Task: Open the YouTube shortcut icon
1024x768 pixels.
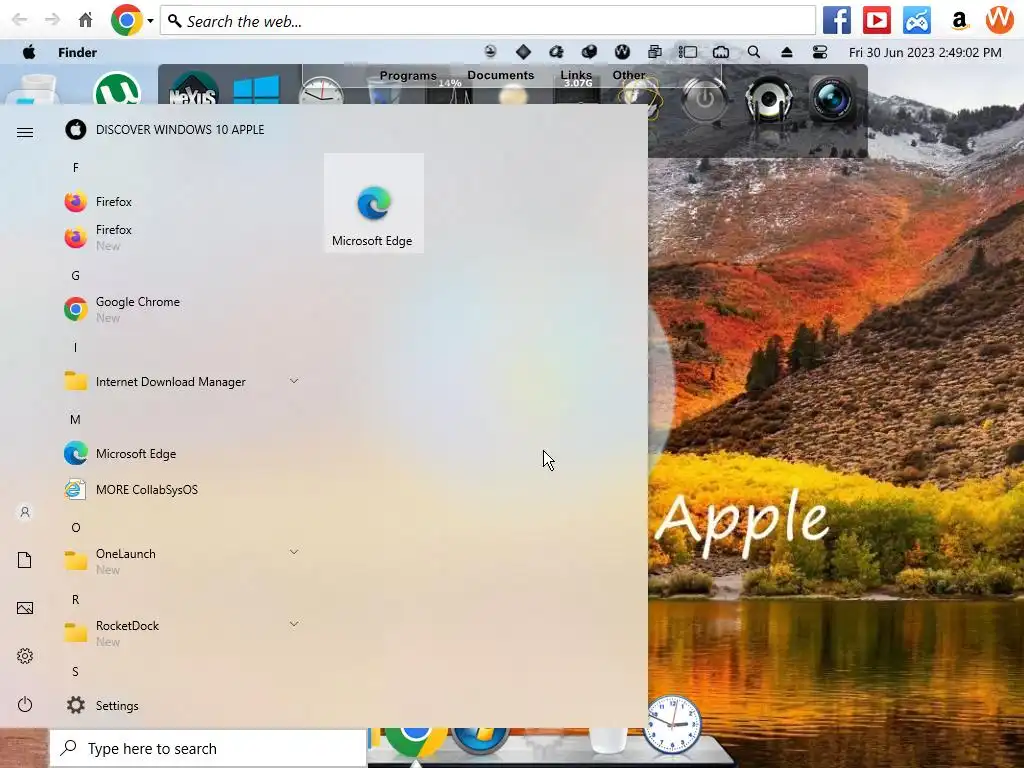Action: [x=876, y=20]
